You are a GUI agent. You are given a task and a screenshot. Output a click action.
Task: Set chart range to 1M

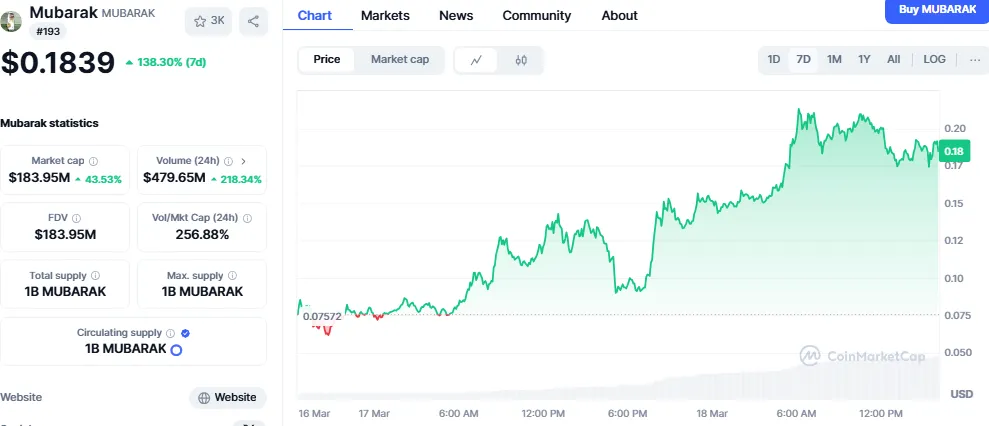[834, 59]
